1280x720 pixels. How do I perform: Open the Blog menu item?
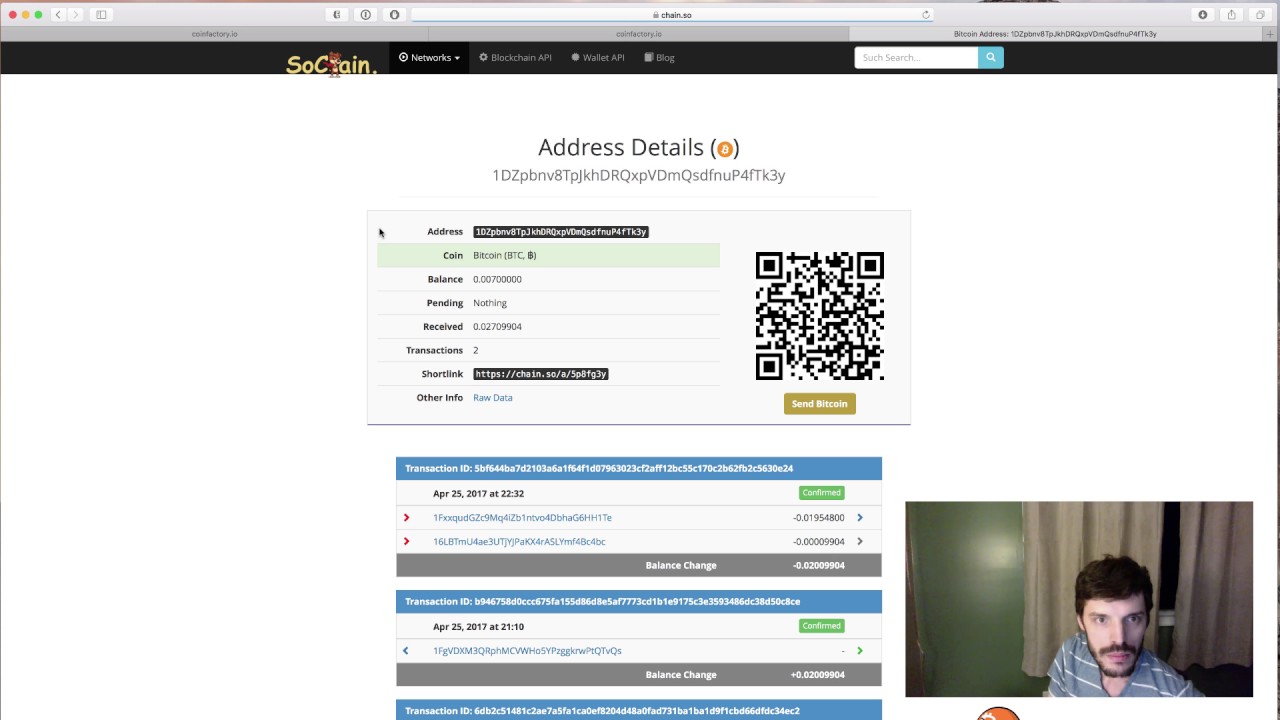pyautogui.click(x=659, y=58)
